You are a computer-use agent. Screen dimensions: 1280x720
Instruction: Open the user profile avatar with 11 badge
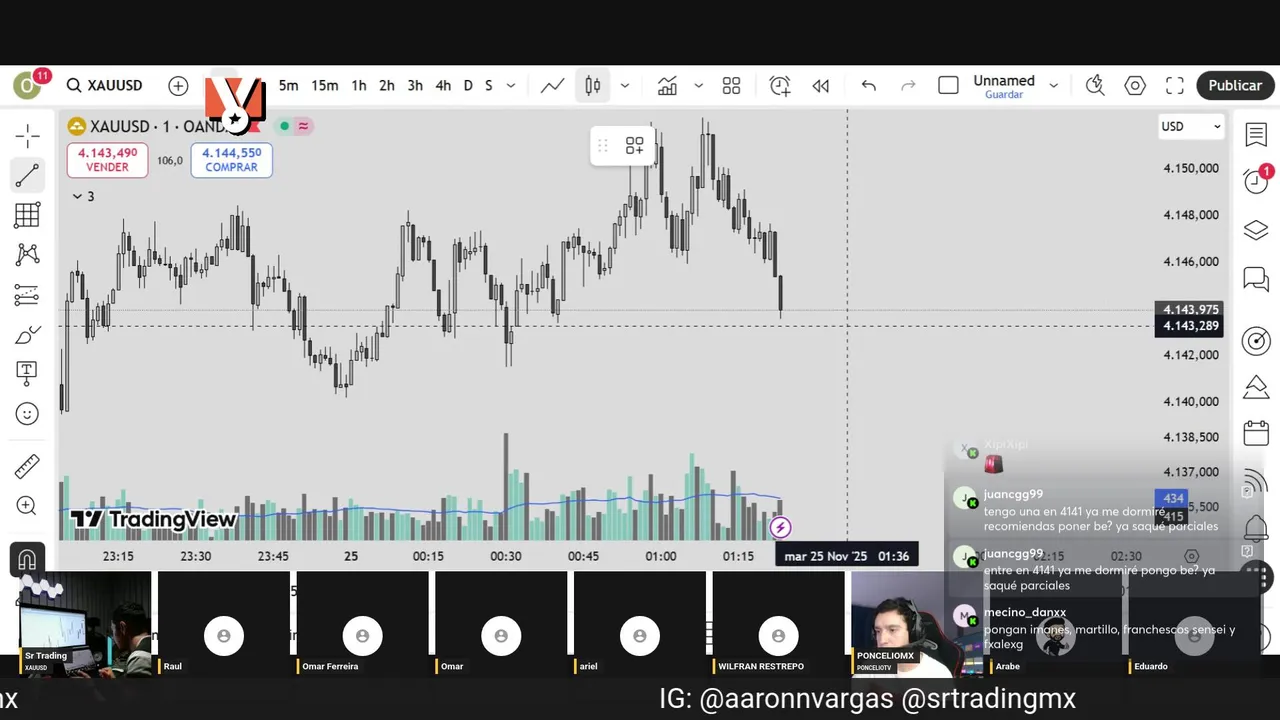tap(27, 85)
